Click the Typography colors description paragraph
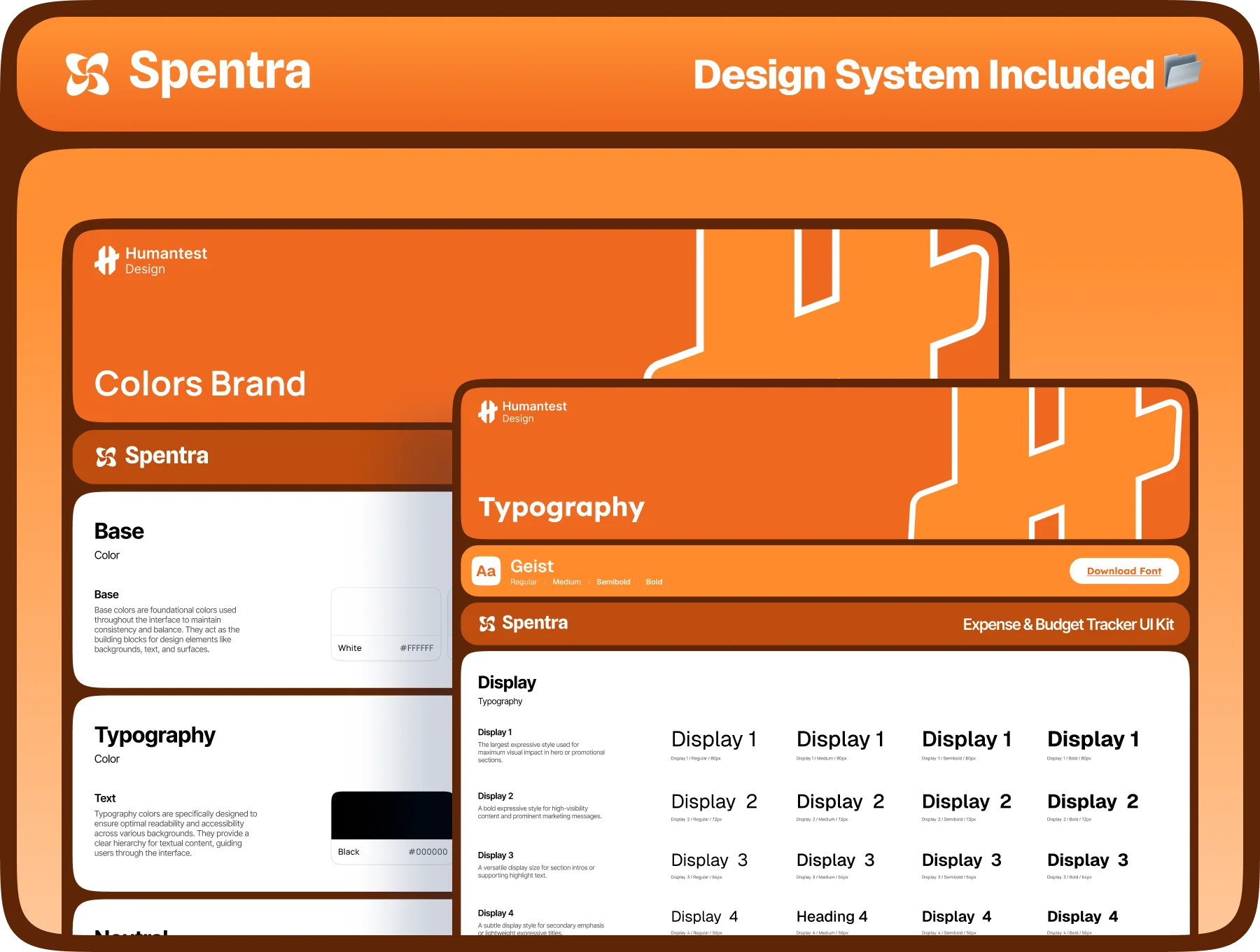Viewport: 1260px width, 952px height. [x=176, y=834]
